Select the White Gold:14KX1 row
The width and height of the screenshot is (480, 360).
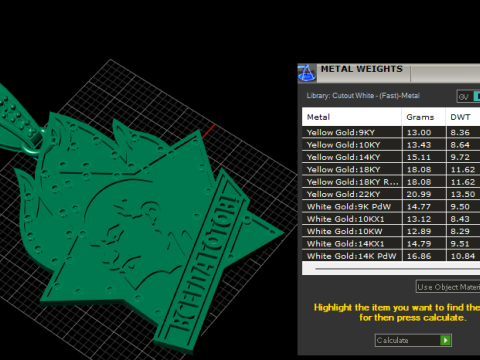(x=391, y=243)
